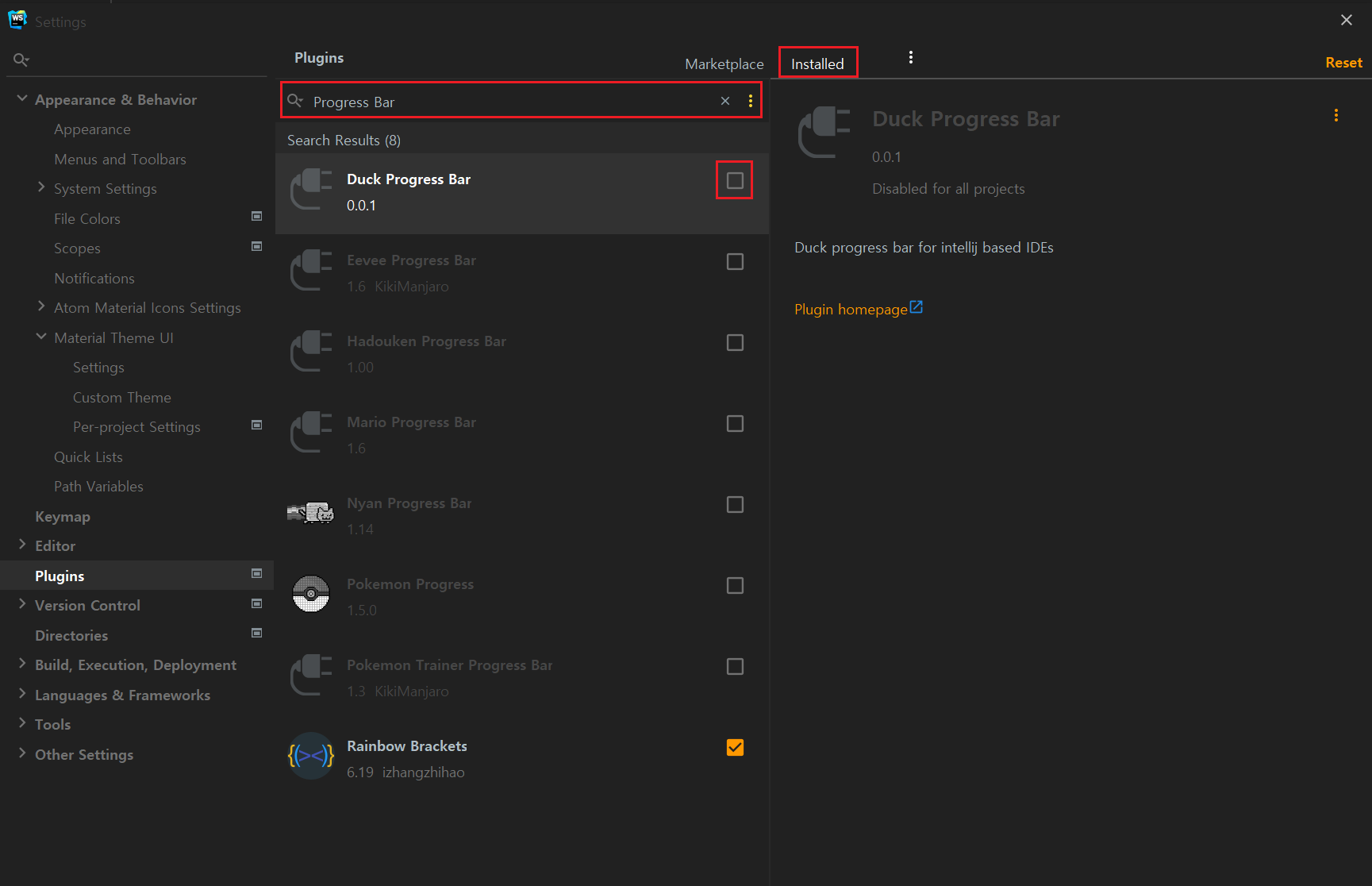The image size is (1372, 886).
Task: Enable the Pokemon Progress checkbox
Action: tap(735, 585)
